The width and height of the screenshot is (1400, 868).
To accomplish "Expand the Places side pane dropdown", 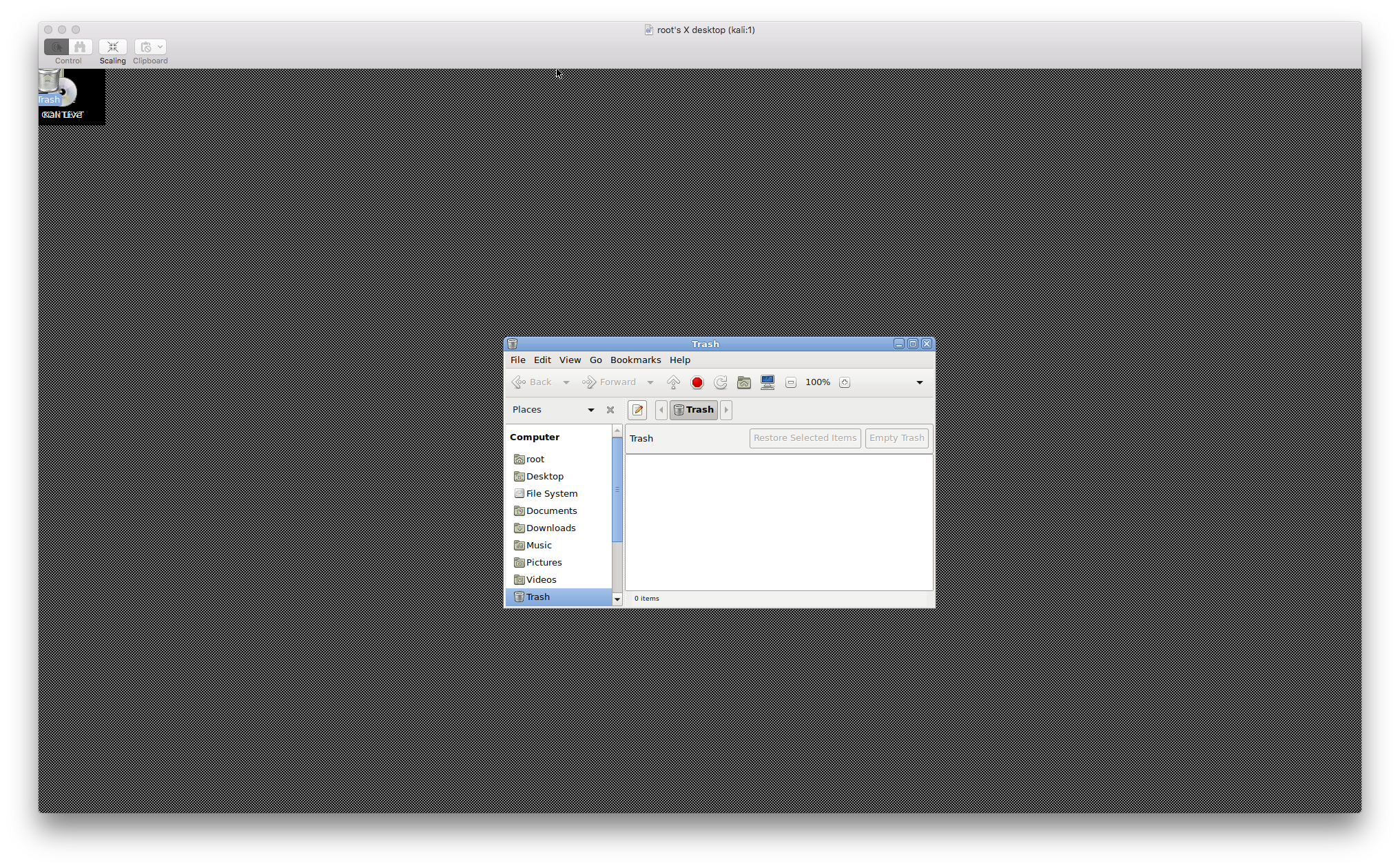I will [590, 410].
